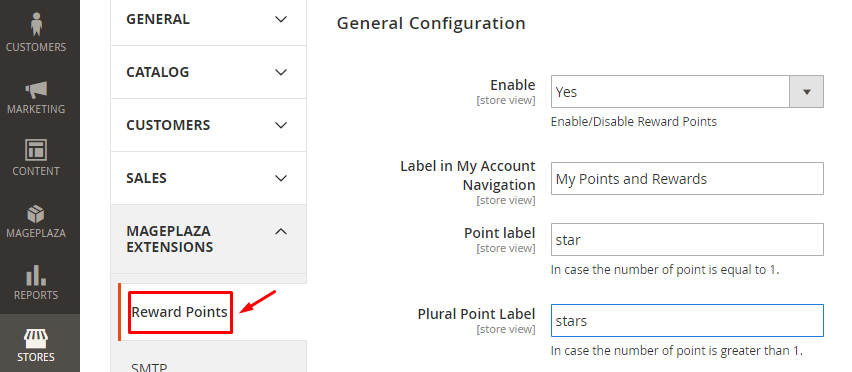
Task: Click the Marketing text in sidebar
Action: pyautogui.click(x=36, y=109)
